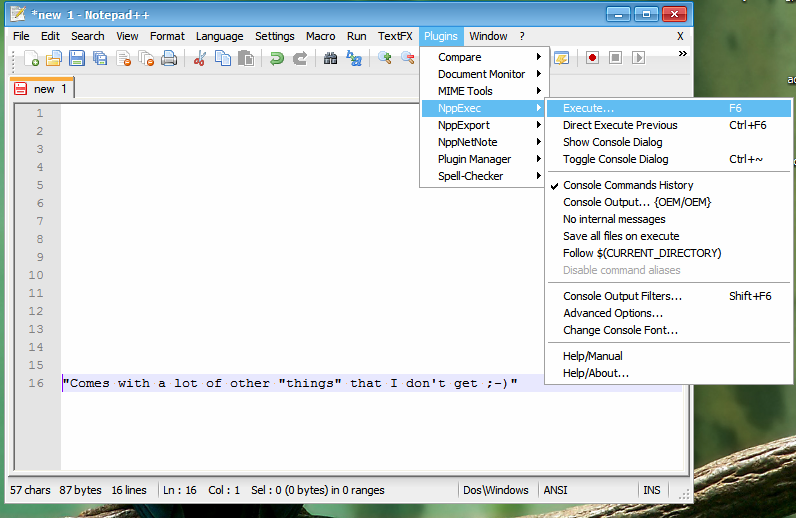Click line 16 text in the editor
Screen dimensions: 796x518
coord(290,383)
